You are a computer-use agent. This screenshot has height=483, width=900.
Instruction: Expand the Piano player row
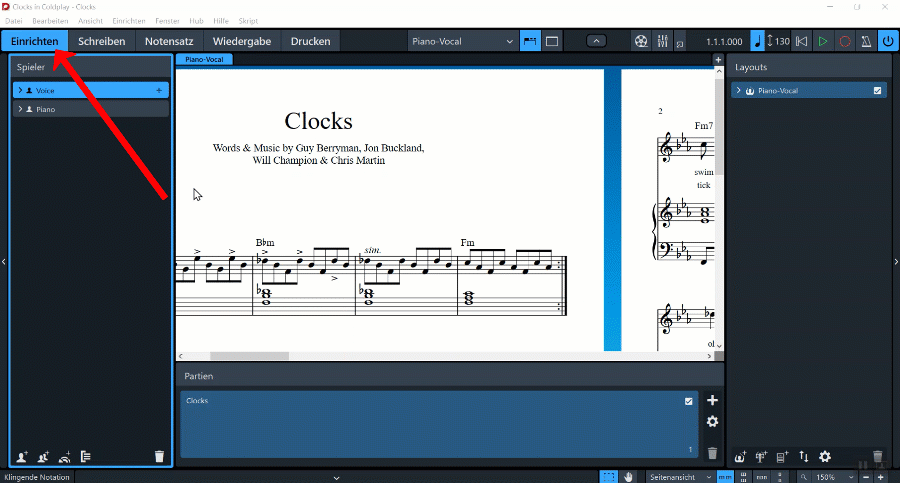(x=20, y=109)
